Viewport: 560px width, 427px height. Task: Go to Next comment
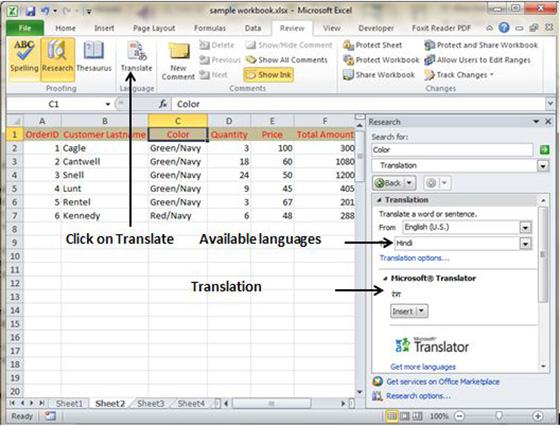point(214,75)
